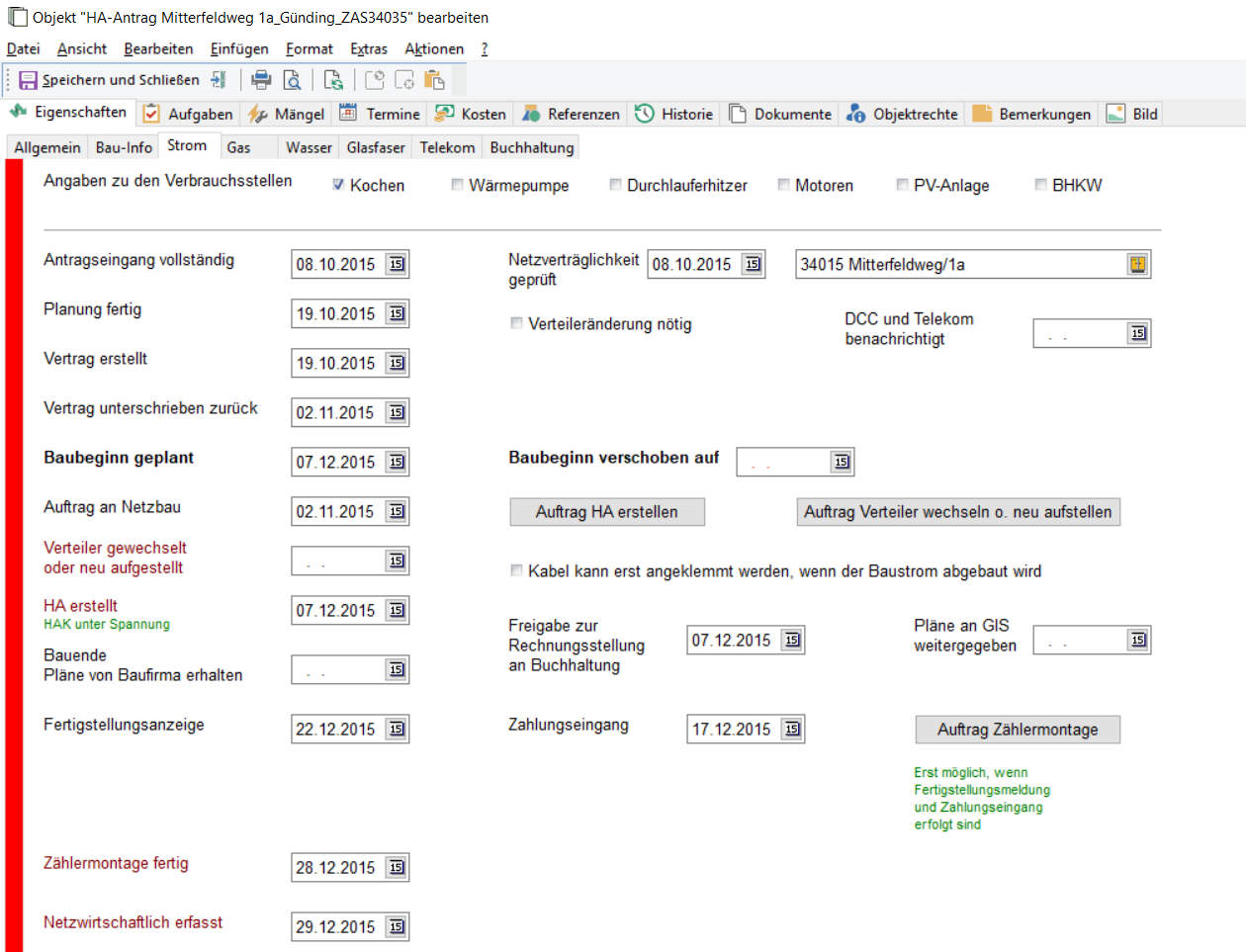Click the Speichern und Schließen button
Screen dimensions: 1246x952
point(109,80)
